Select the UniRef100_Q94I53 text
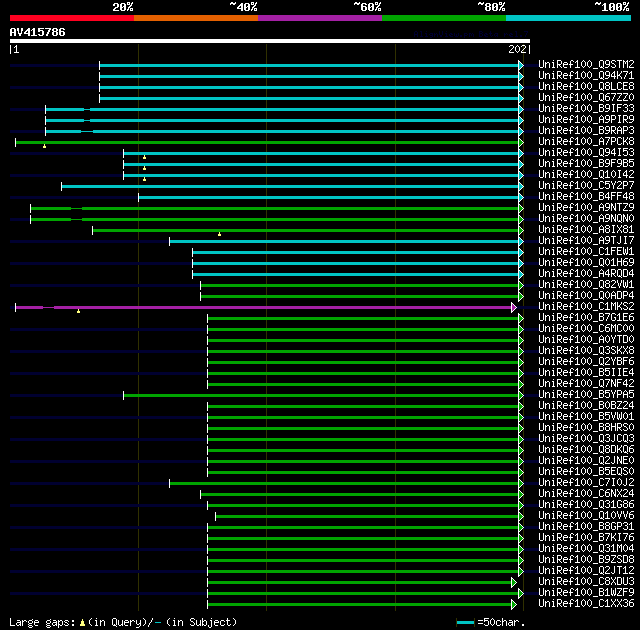Screen dimensions: 640x630 (x=586, y=153)
